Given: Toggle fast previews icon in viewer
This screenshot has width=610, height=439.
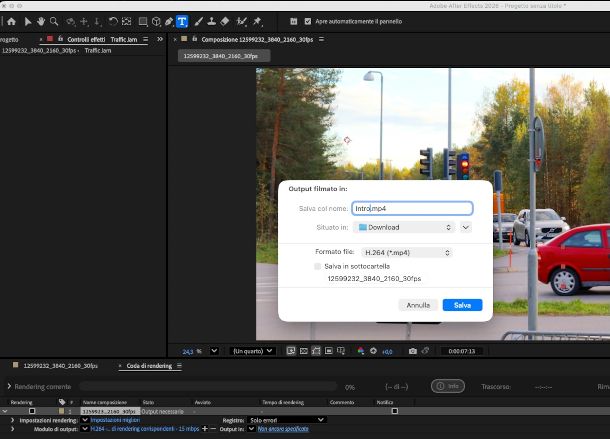Looking at the screenshot, I should 291,351.
